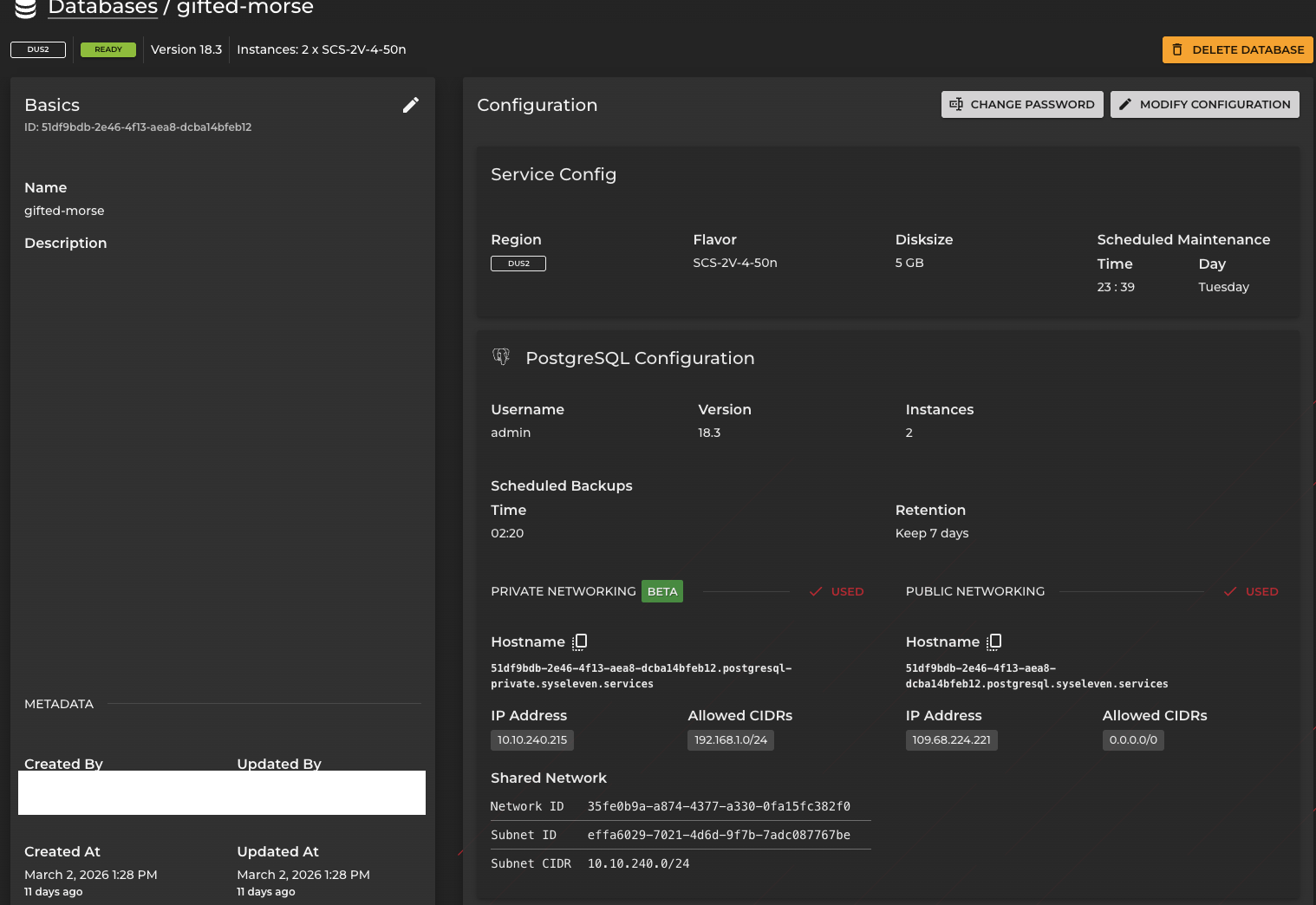Click the 0.0.0.0/0 allowed CIDR chip

click(x=1133, y=739)
